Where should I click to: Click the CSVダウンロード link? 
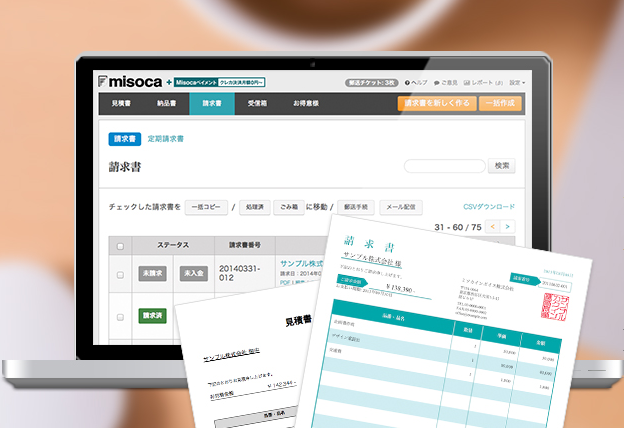pos(489,207)
